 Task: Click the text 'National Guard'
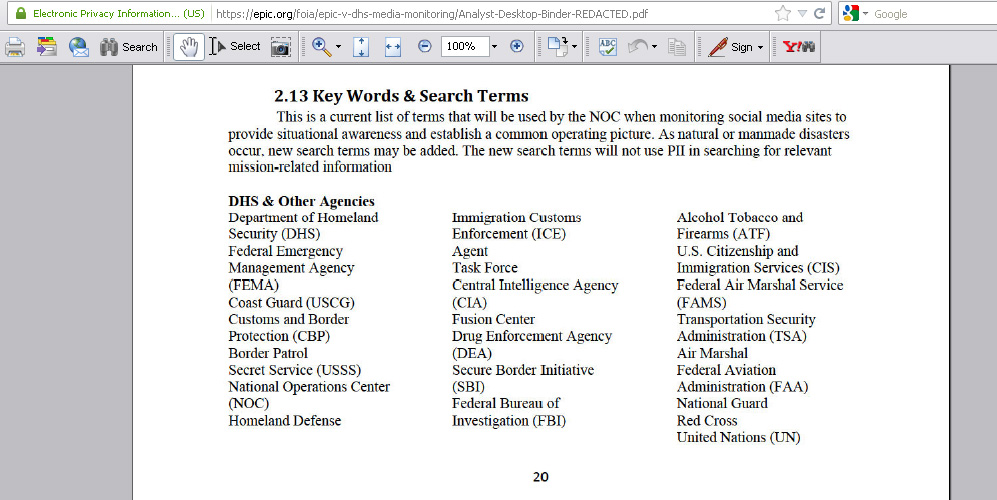[x=722, y=403]
